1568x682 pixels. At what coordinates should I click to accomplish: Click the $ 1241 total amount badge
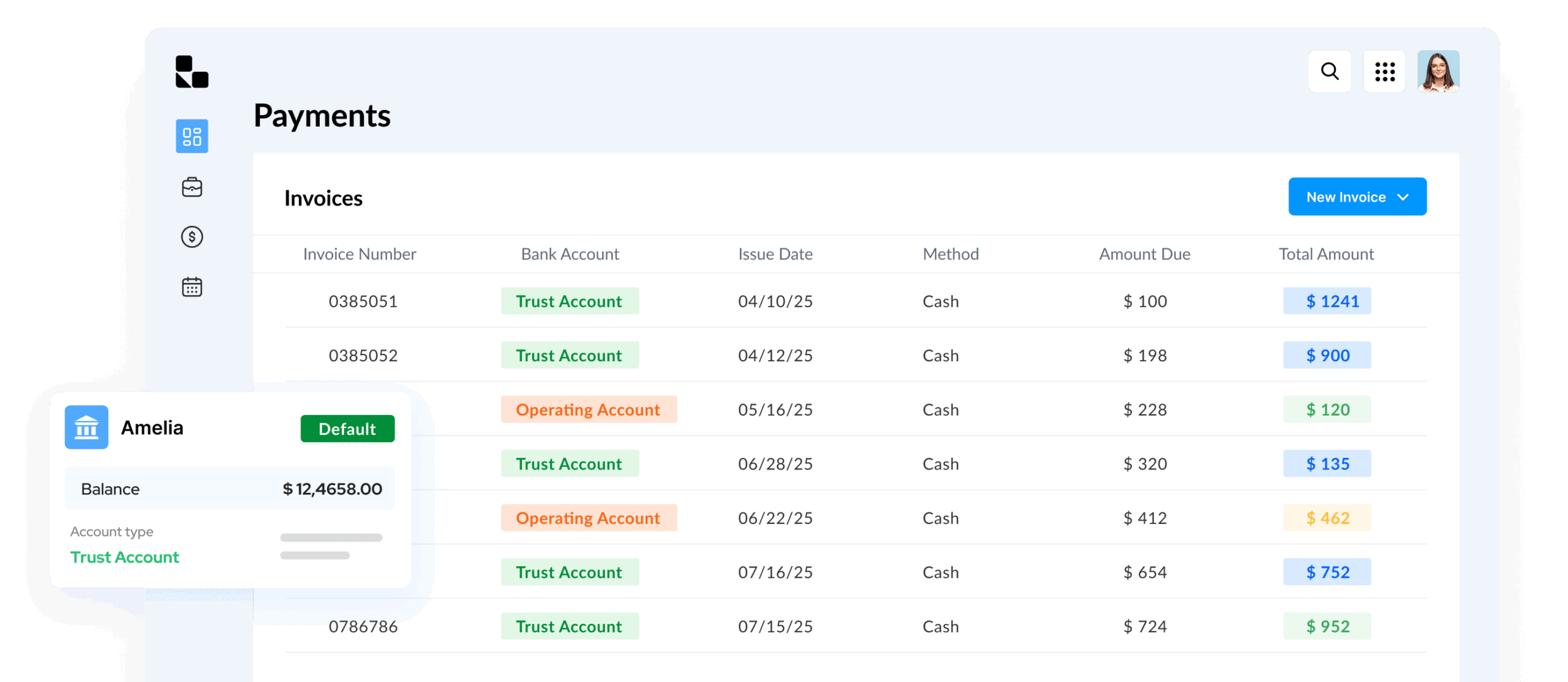pos(1327,301)
